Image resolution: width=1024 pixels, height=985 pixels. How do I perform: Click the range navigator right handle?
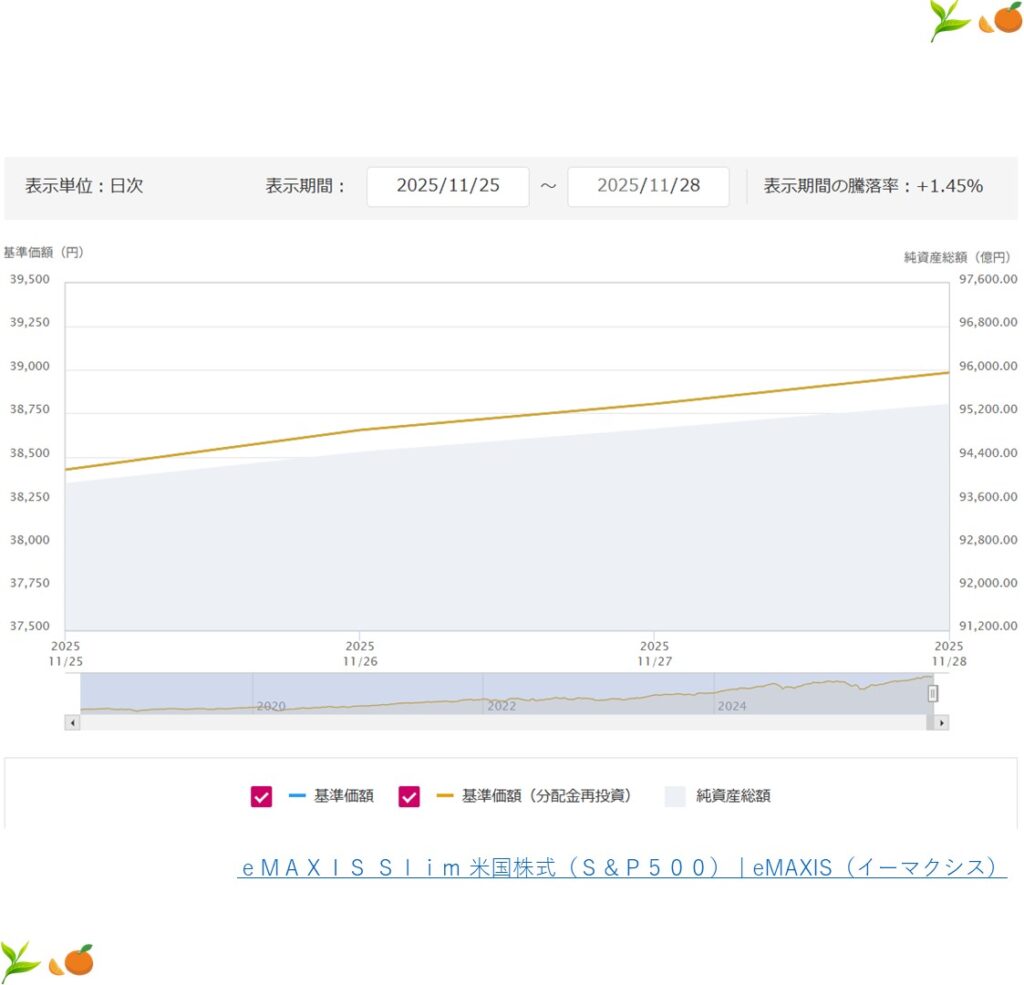click(x=932, y=693)
